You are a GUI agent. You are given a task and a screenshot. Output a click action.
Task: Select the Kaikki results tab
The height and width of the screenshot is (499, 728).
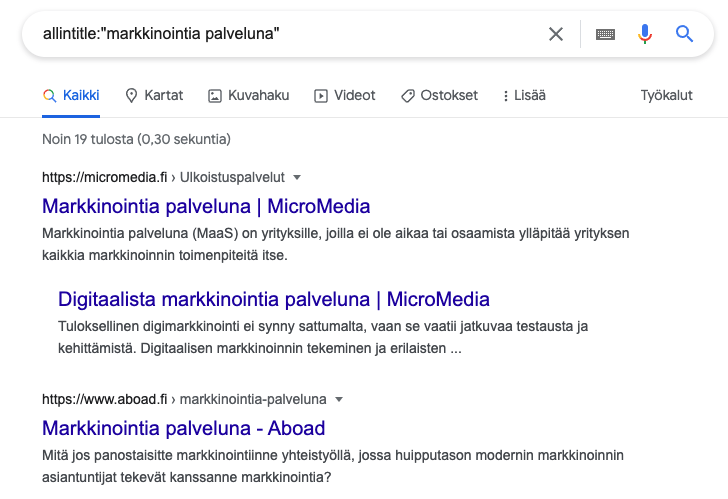point(71,96)
